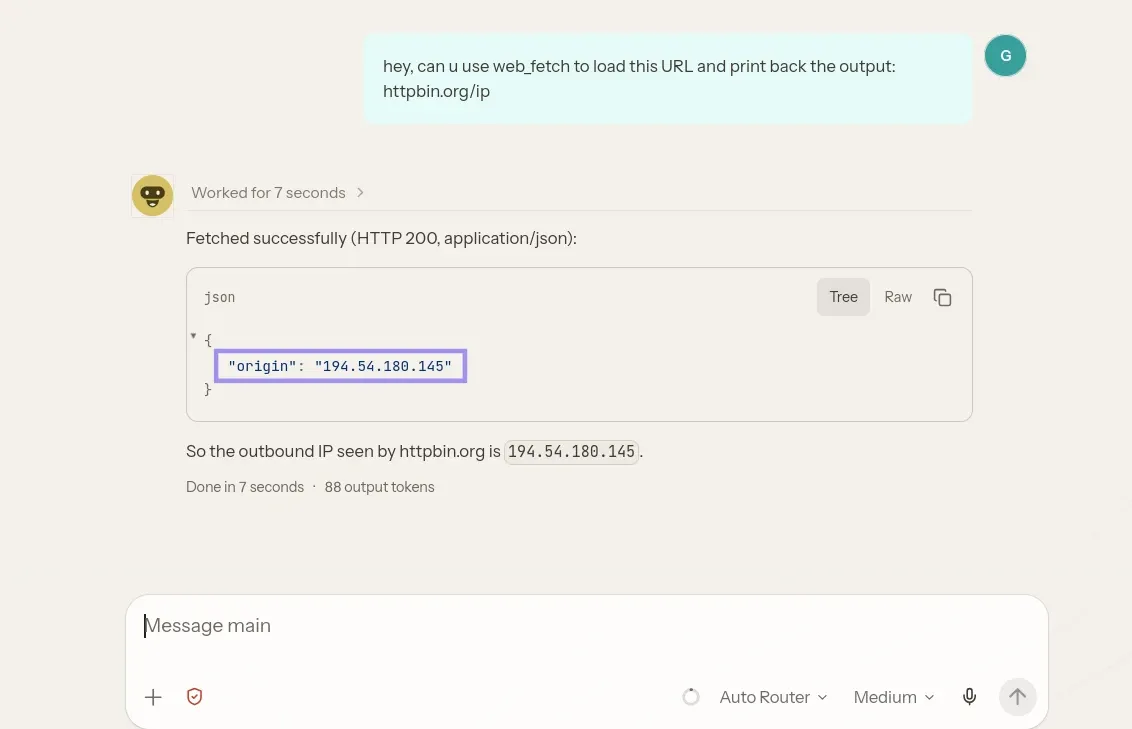Select the origin key-value line
The width and height of the screenshot is (1132, 729).
(340, 366)
